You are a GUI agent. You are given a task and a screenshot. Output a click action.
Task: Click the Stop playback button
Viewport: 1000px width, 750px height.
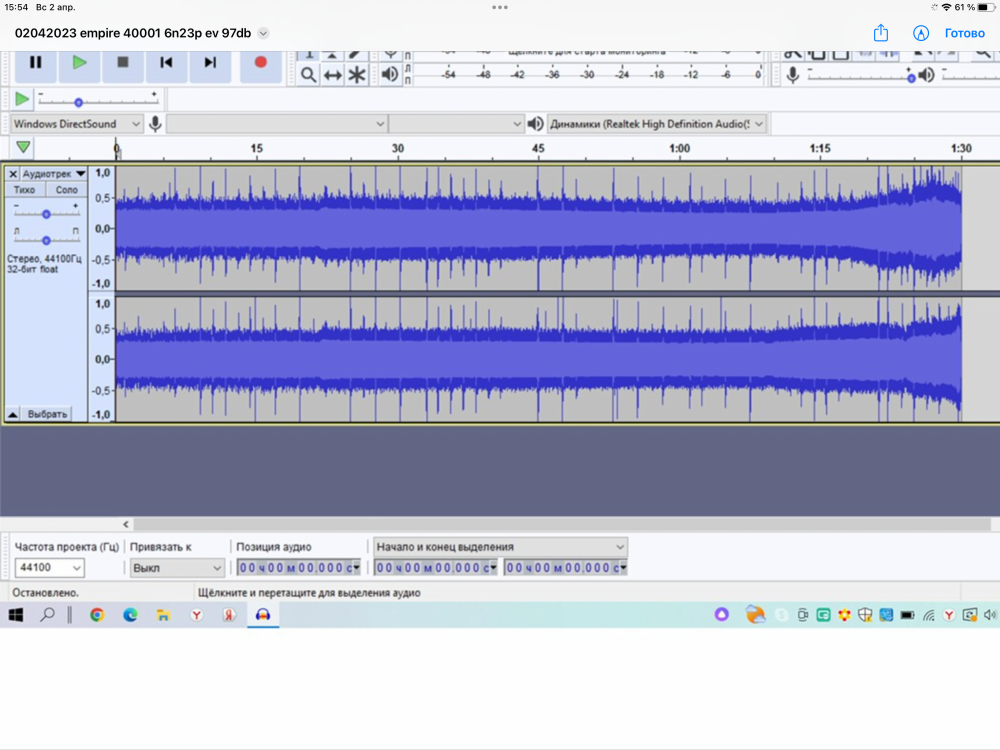click(123, 62)
